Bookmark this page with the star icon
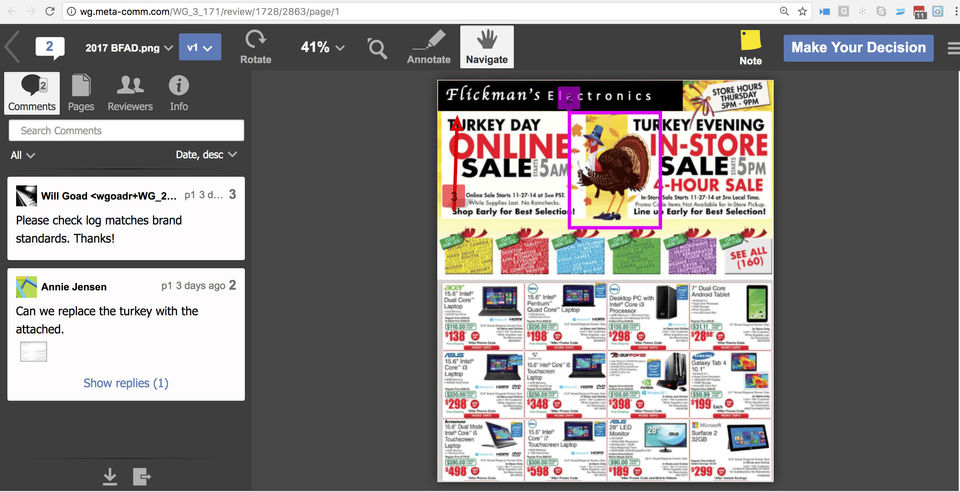This screenshot has width=960, height=492. 802,11
